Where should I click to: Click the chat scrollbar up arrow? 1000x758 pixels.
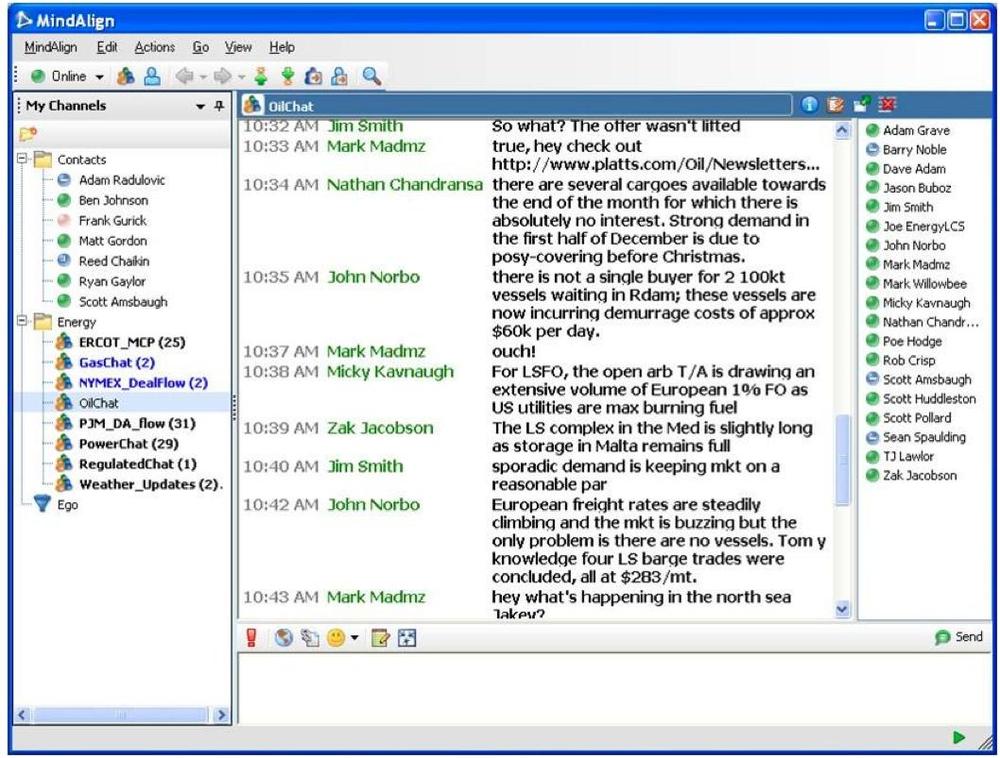pos(842,130)
